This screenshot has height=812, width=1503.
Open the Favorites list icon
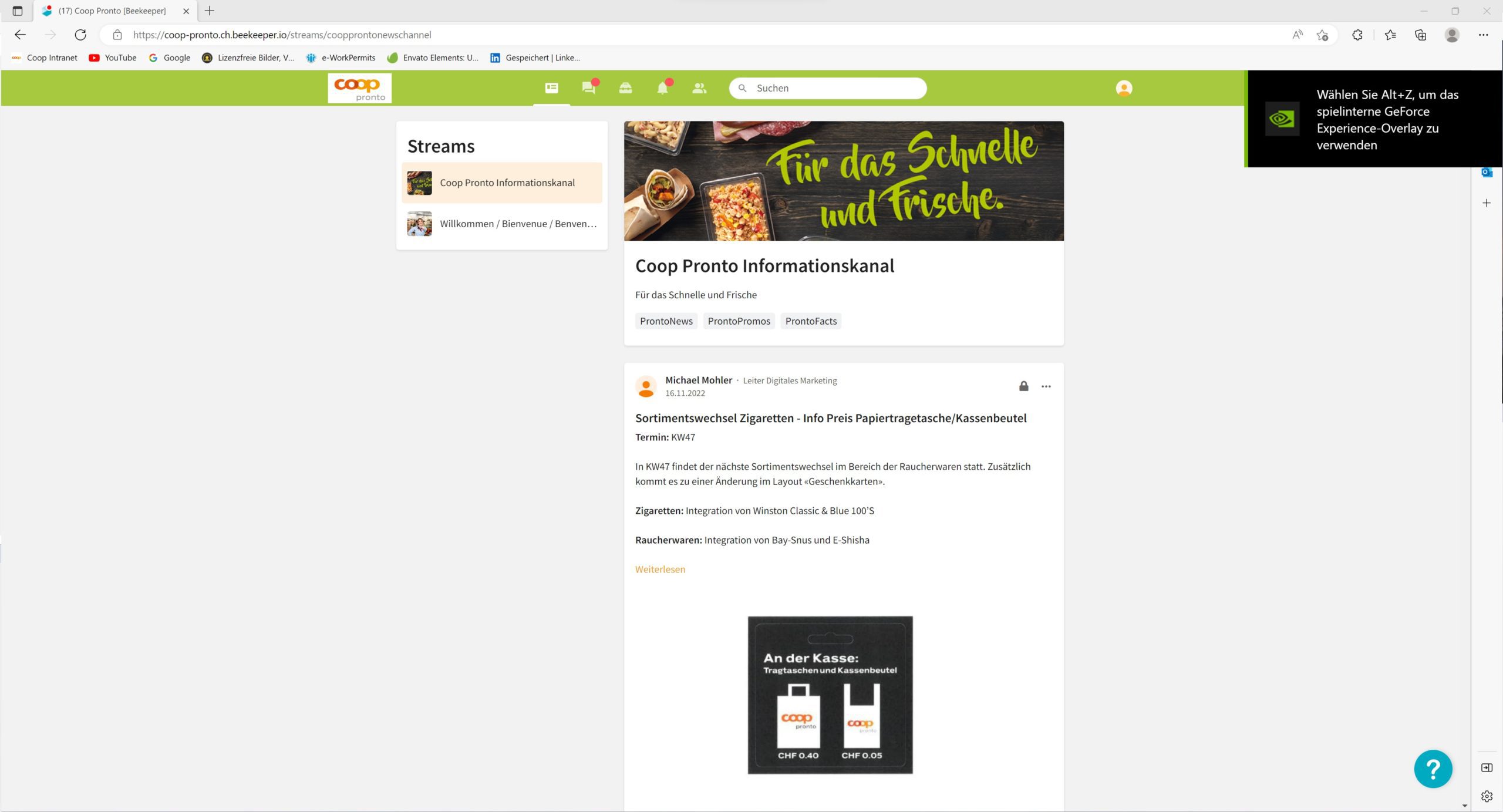(1390, 35)
